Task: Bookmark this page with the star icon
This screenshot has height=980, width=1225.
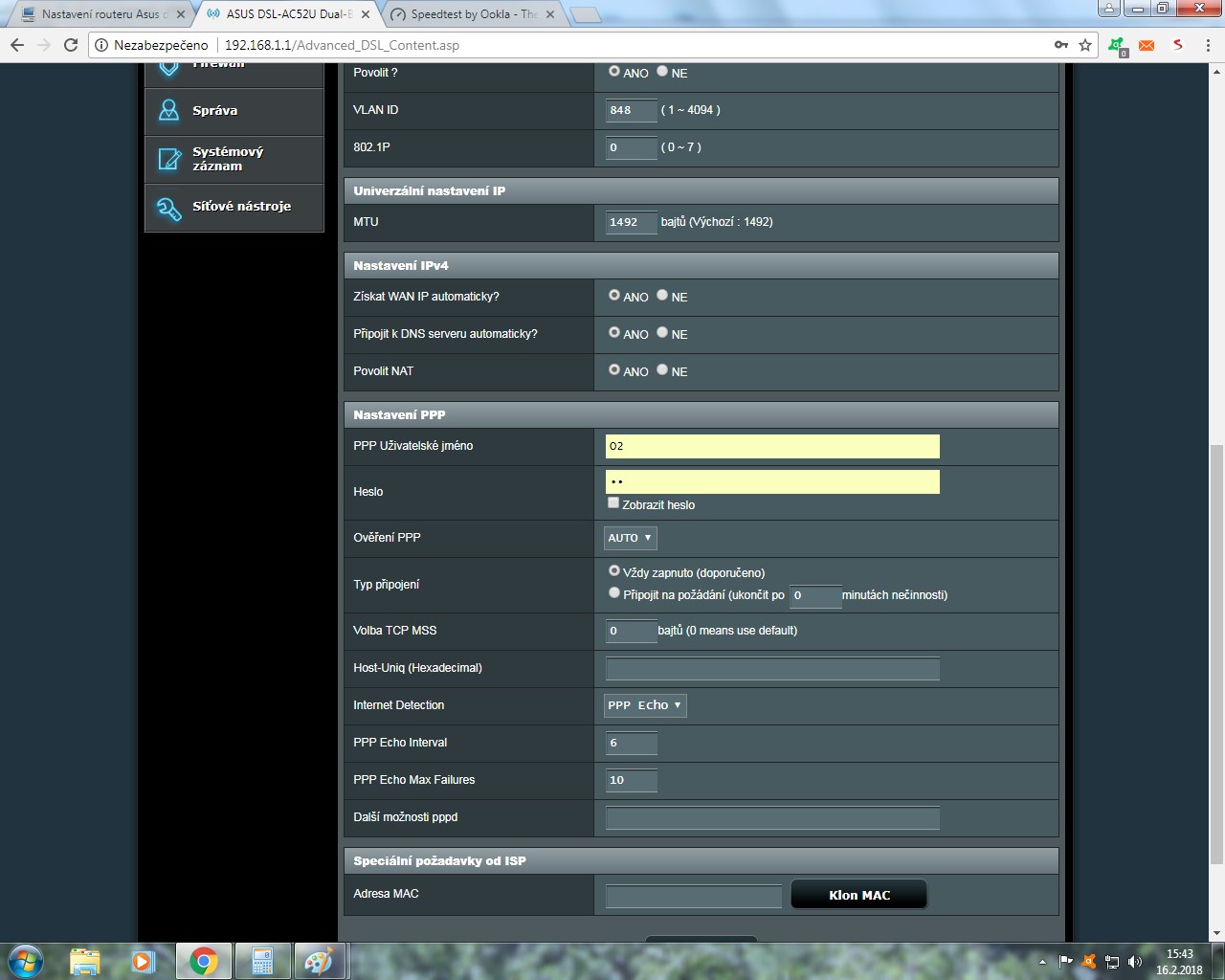Action: pyautogui.click(x=1085, y=45)
